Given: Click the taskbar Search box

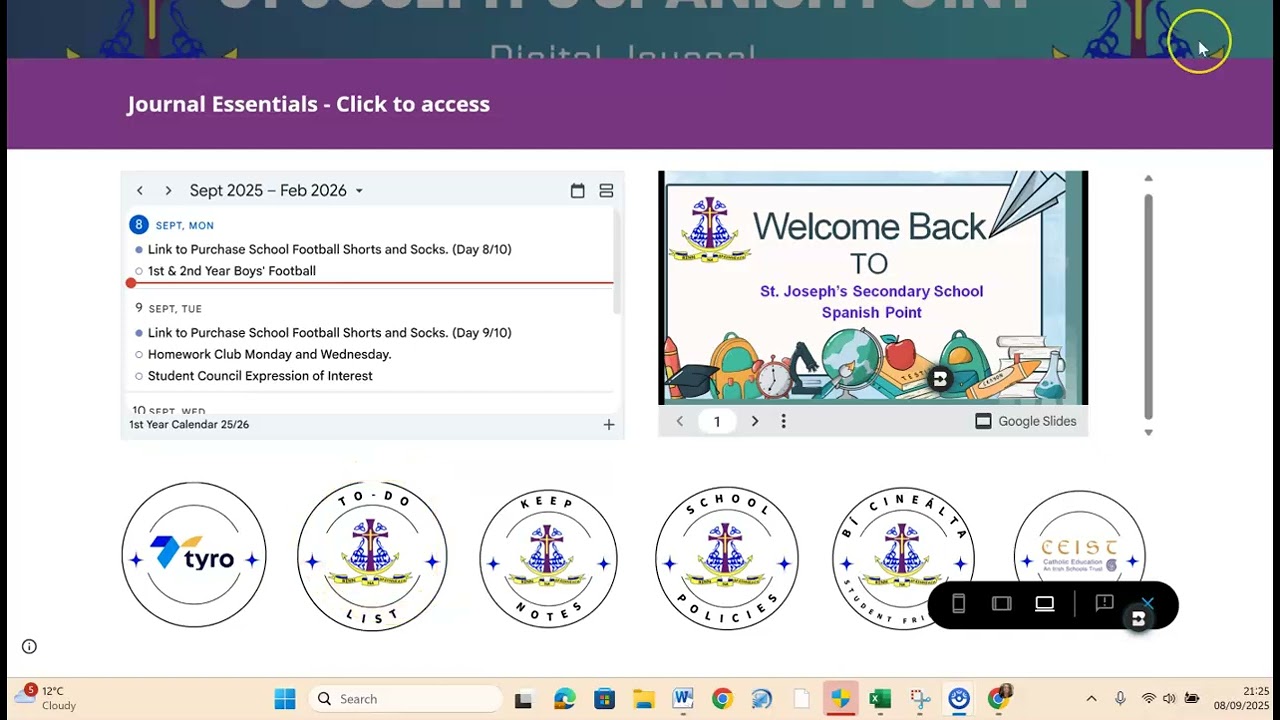Looking at the screenshot, I should (405, 699).
